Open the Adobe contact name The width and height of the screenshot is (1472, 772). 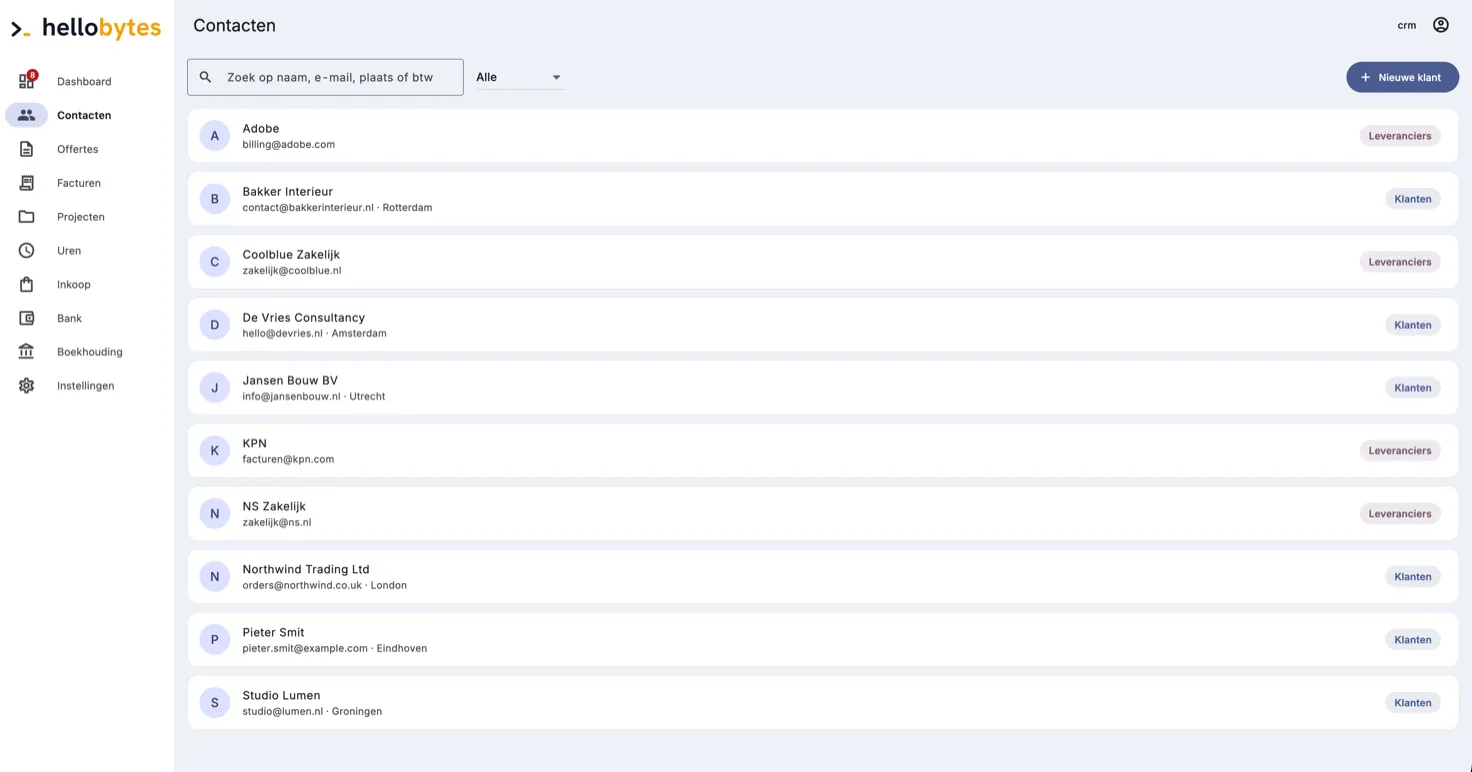point(261,129)
